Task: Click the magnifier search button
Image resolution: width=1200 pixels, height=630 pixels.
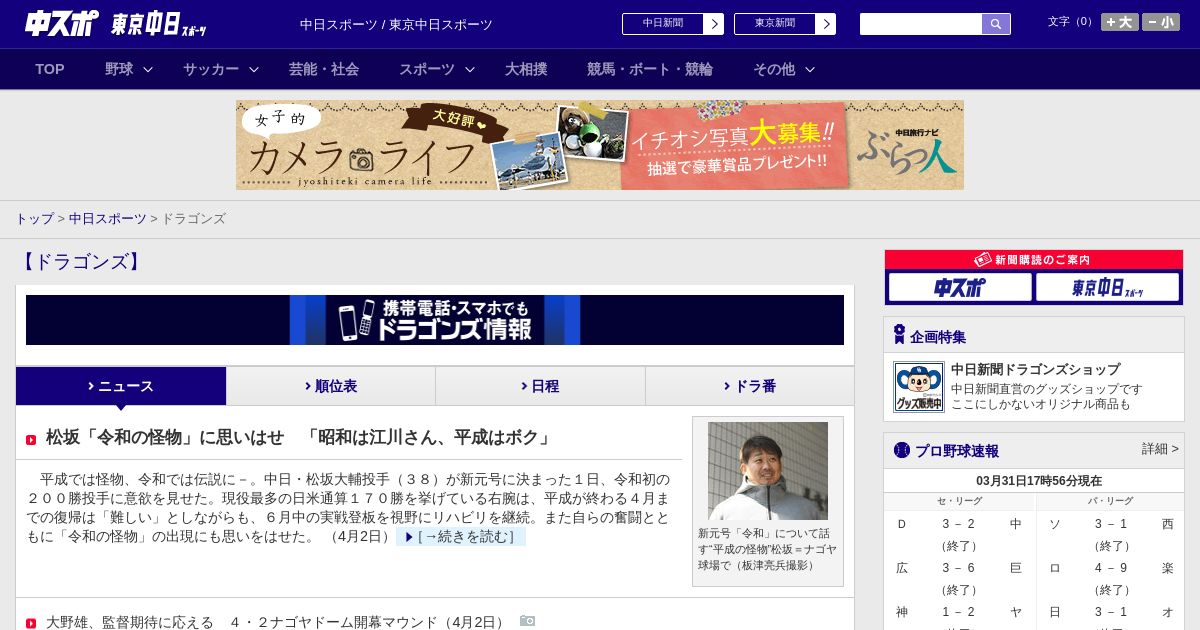Action: click(x=996, y=24)
